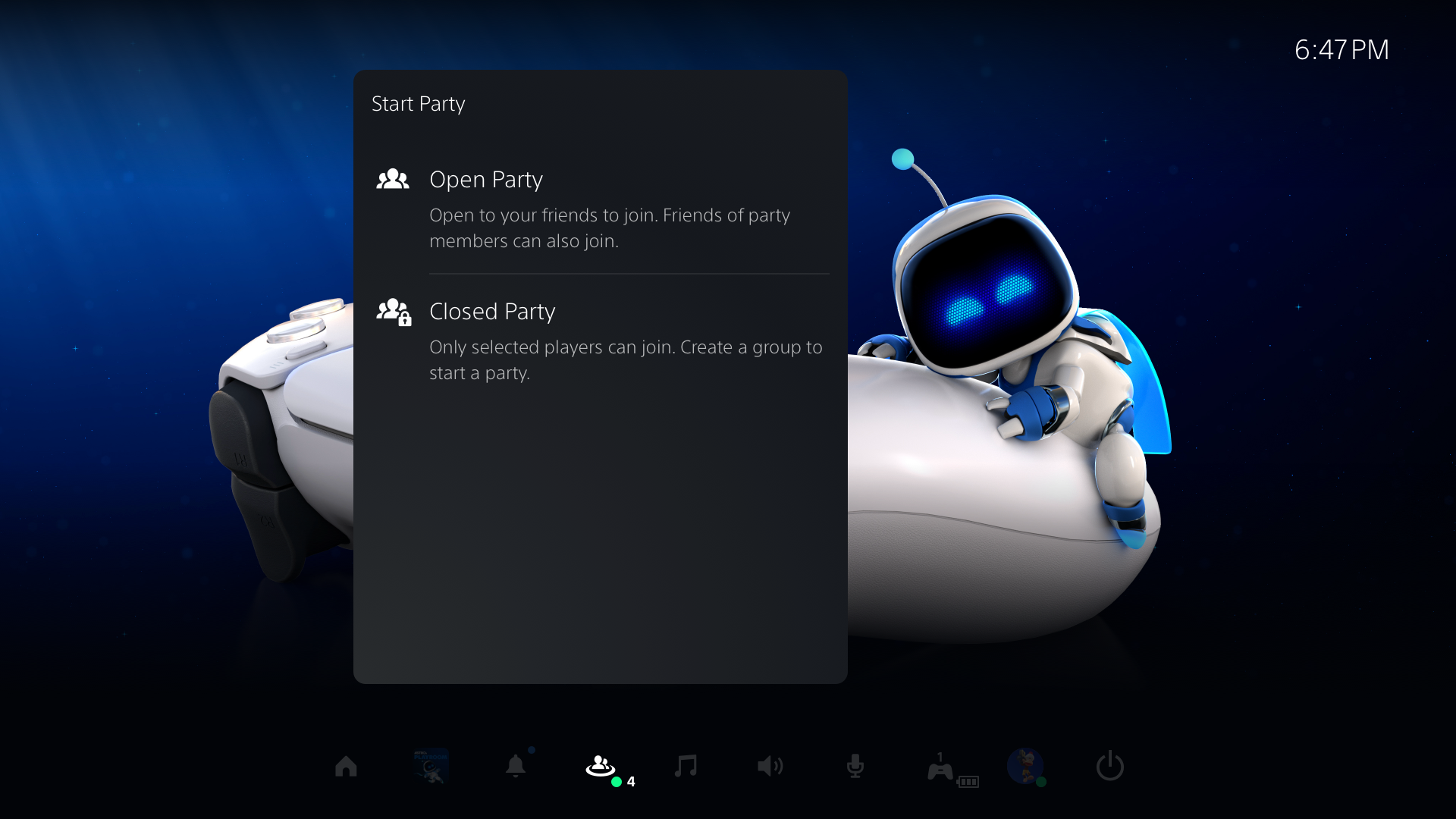Image resolution: width=1456 pixels, height=819 pixels.
Task: Click the Volume speaker icon
Action: pyautogui.click(x=768, y=766)
